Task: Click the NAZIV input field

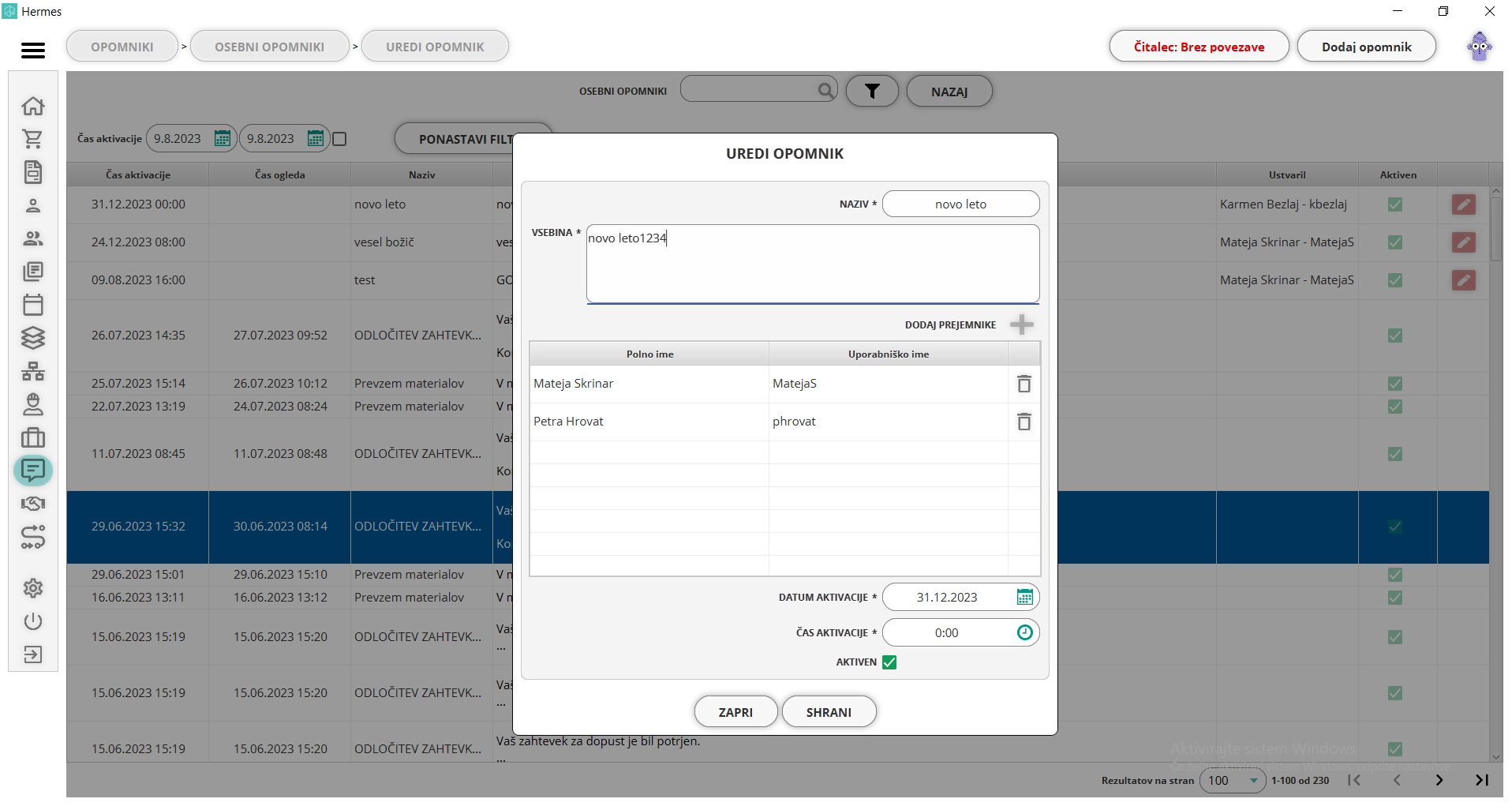Action: pos(960,204)
